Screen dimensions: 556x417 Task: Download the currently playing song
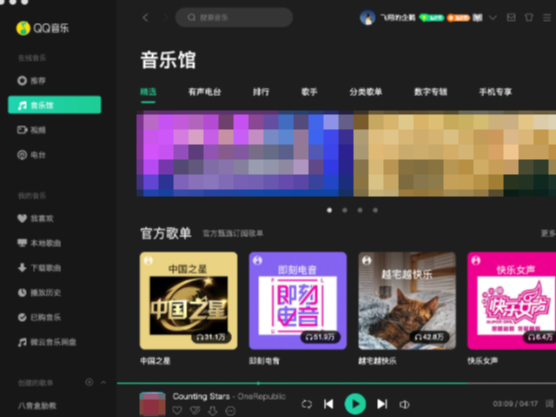(x=212, y=411)
